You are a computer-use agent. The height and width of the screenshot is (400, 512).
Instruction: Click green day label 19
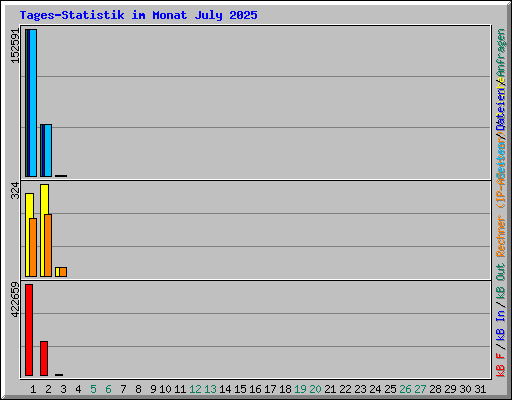pos(300,389)
